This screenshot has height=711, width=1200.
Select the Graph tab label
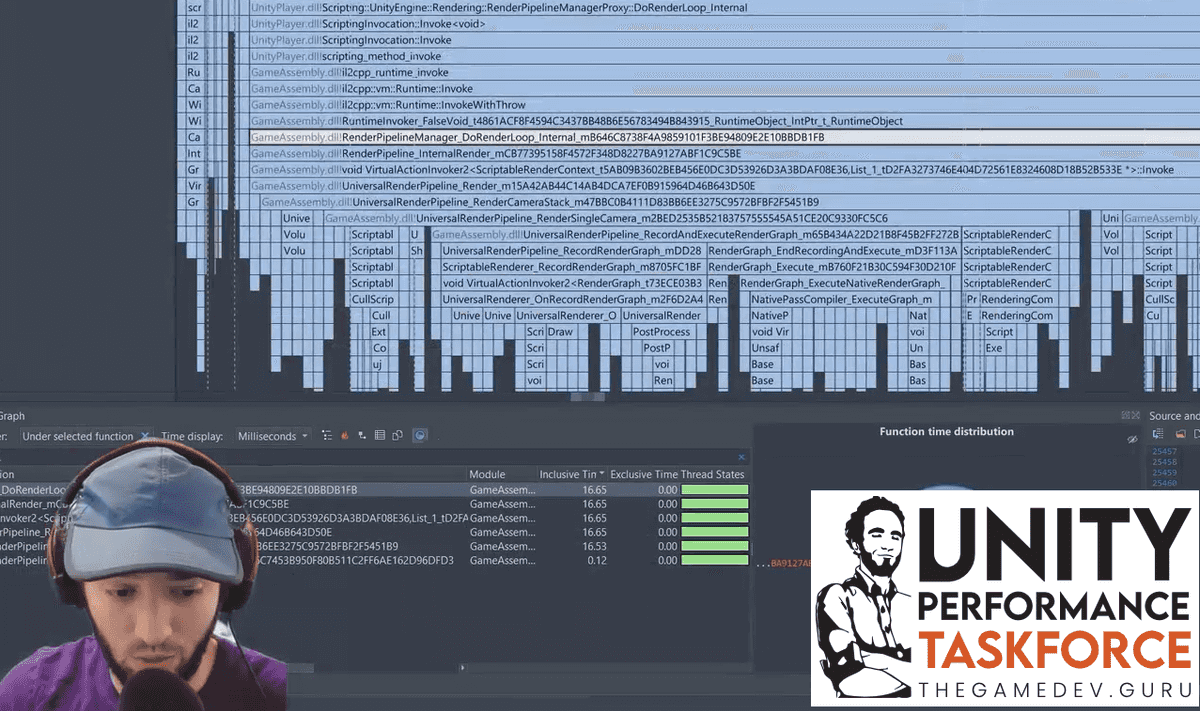(10, 415)
